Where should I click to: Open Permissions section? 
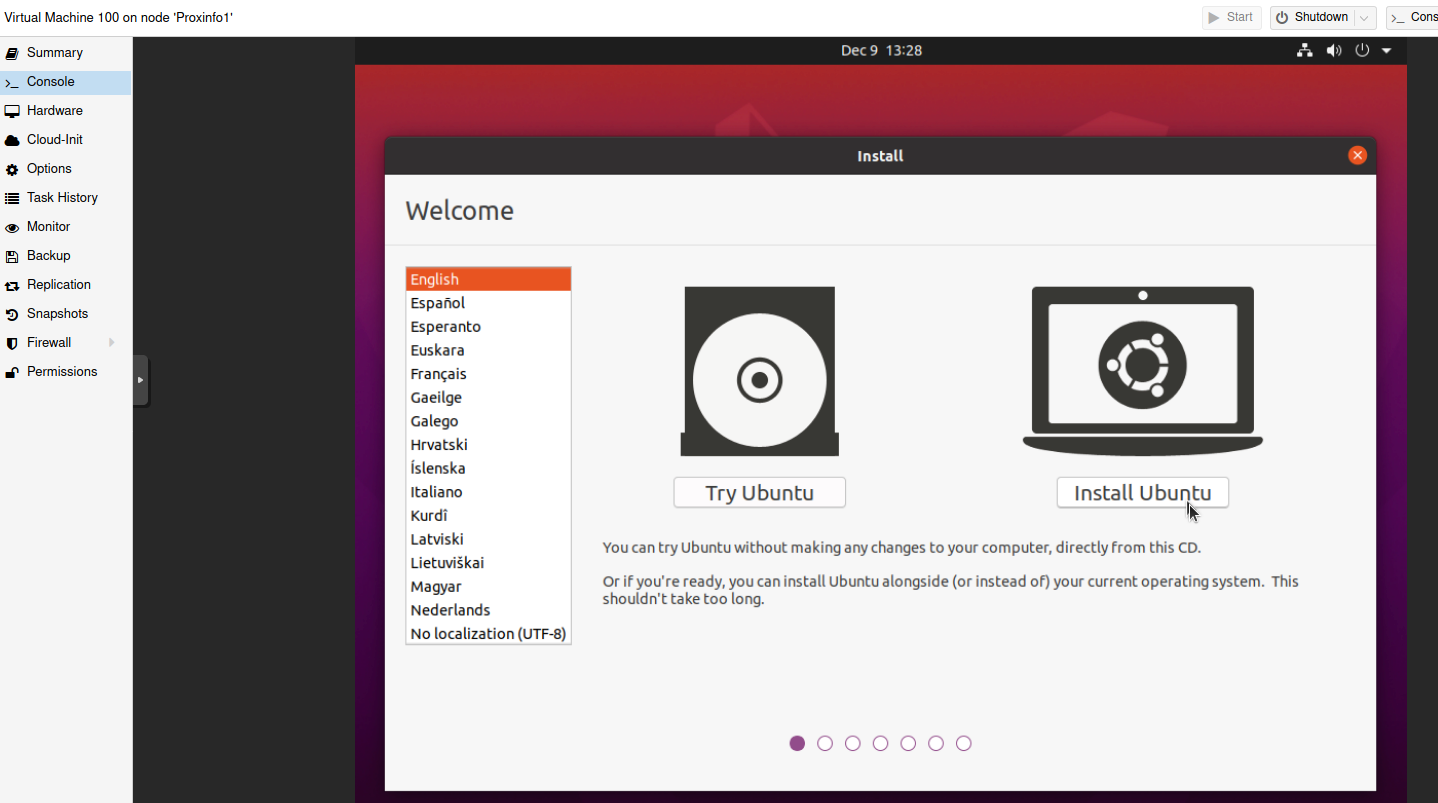tap(65, 372)
